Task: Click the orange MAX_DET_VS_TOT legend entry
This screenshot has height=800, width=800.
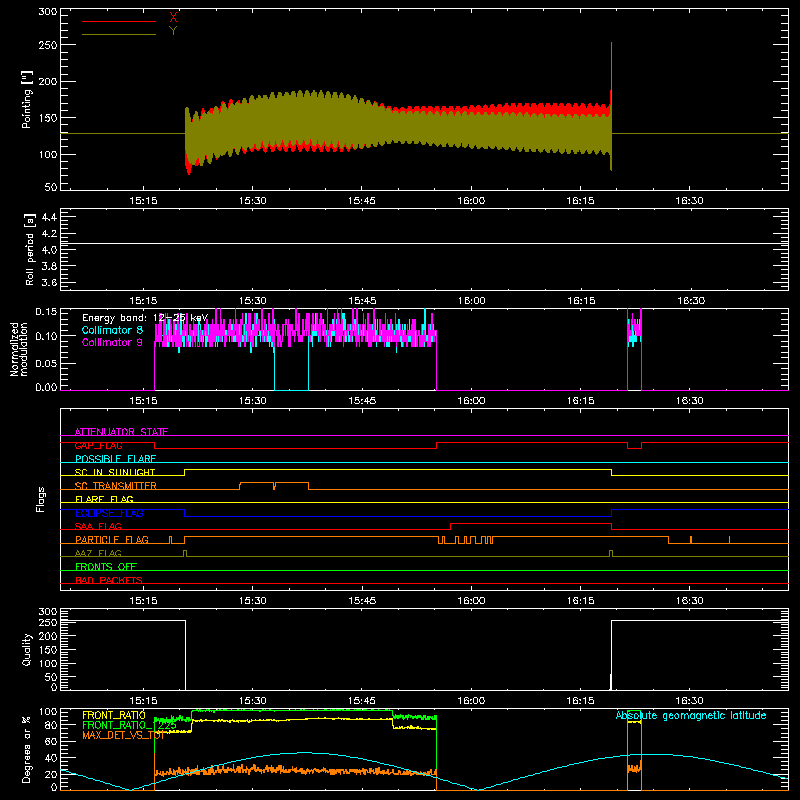Action: coord(123,735)
